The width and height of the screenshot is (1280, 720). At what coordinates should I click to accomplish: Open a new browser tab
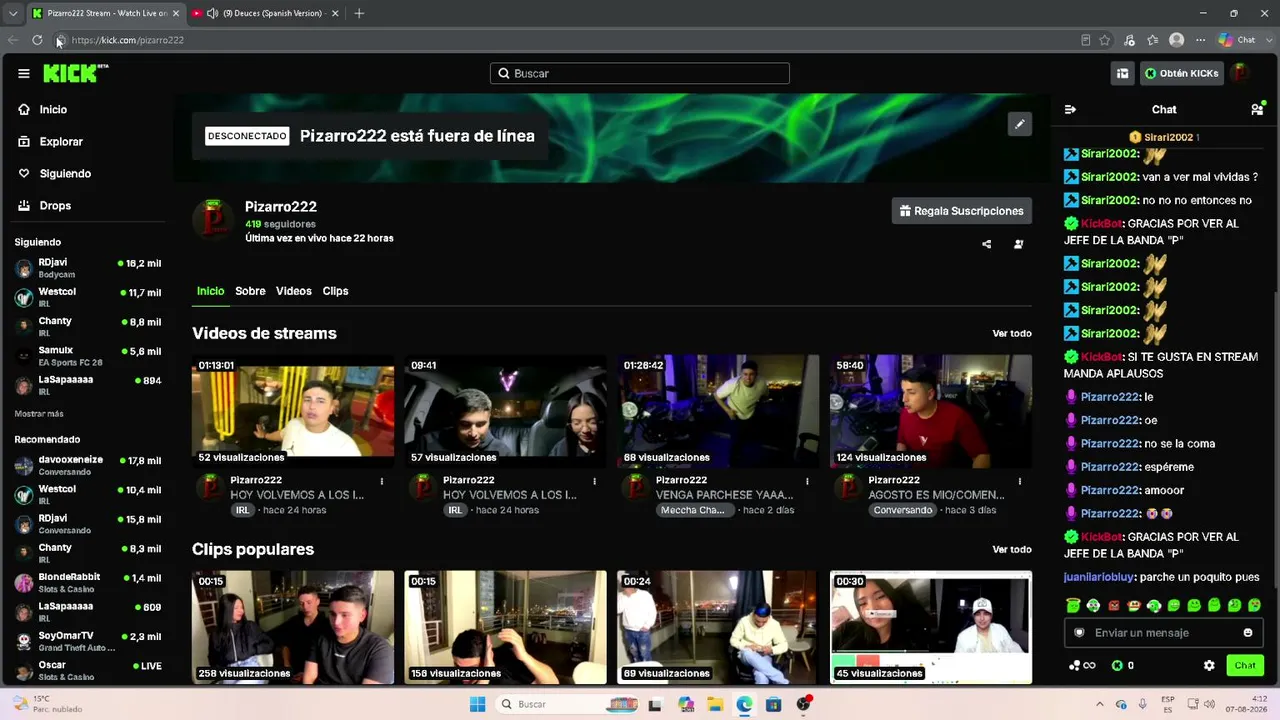(359, 13)
